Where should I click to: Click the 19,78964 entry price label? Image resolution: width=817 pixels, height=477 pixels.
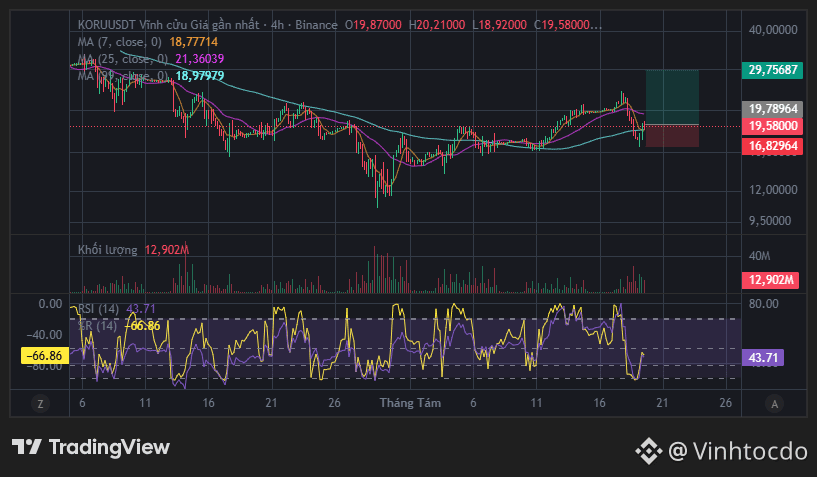click(773, 109)
